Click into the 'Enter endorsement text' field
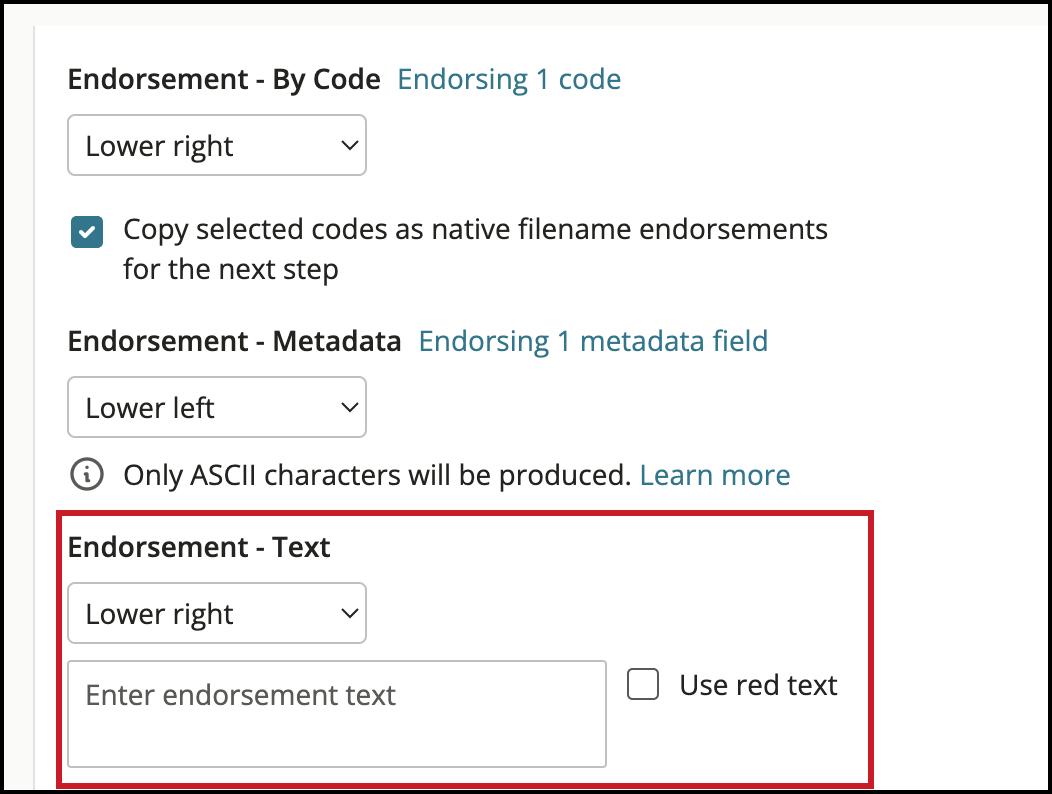Viewport: 1052px width, 794px height. pos(337,714)
